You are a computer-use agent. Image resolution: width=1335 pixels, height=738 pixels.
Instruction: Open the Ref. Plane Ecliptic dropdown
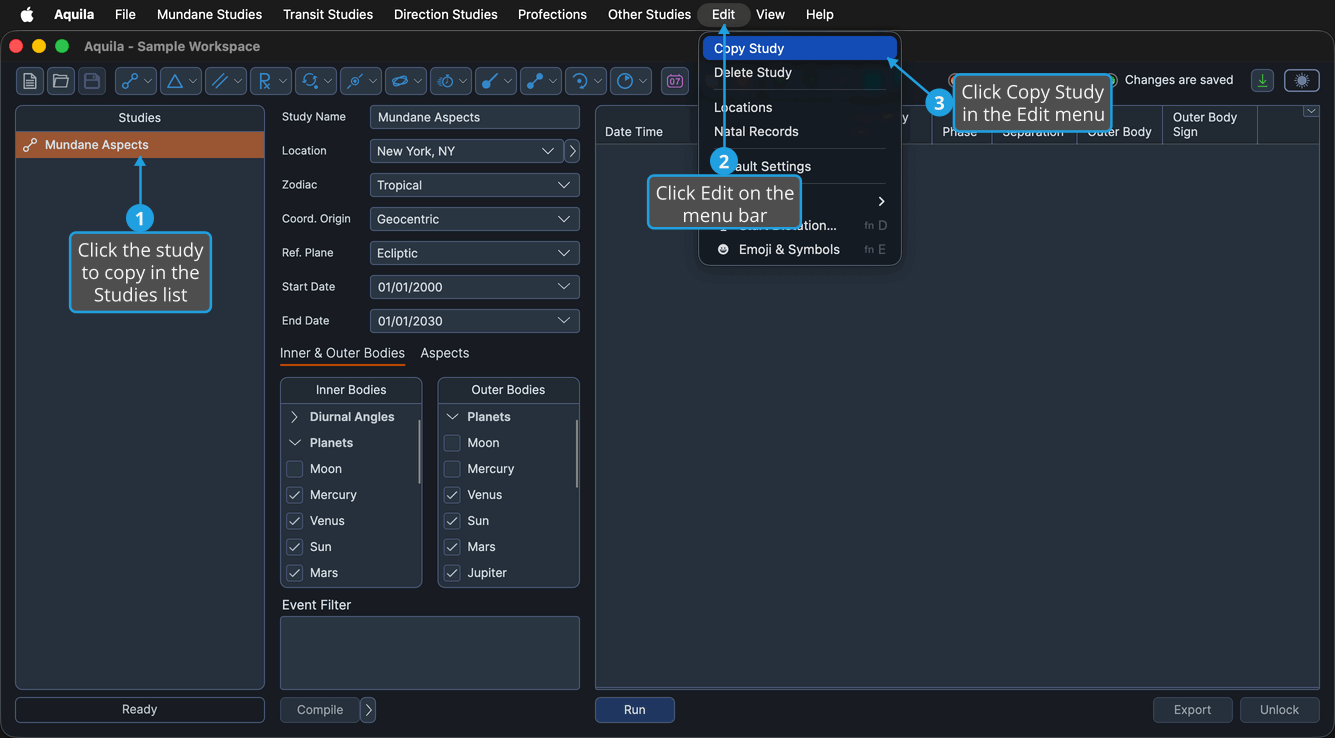[x=475, y=253]
